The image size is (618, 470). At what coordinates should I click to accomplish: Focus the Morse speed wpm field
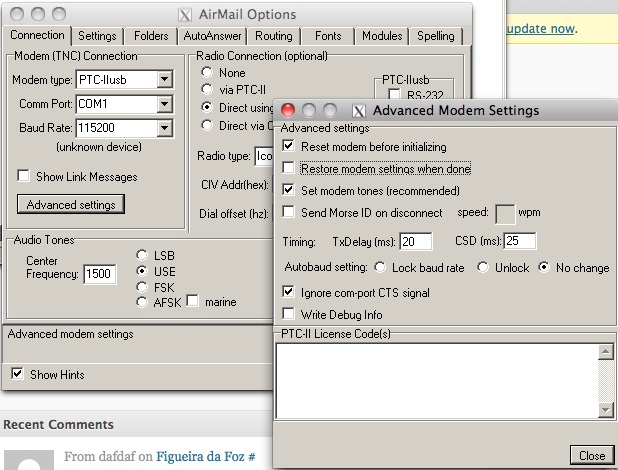click(505, 214)
